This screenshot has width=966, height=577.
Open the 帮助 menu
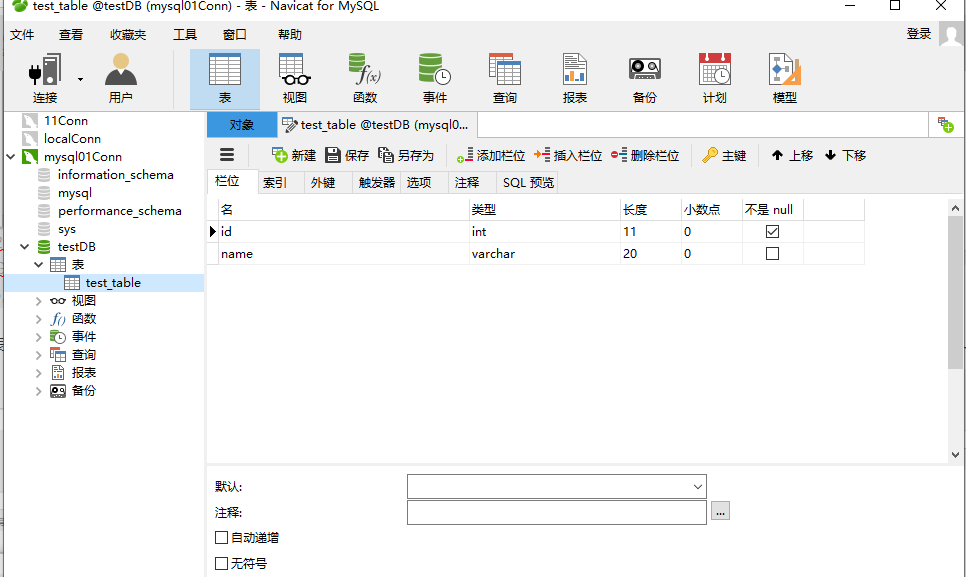click(290, 34)
